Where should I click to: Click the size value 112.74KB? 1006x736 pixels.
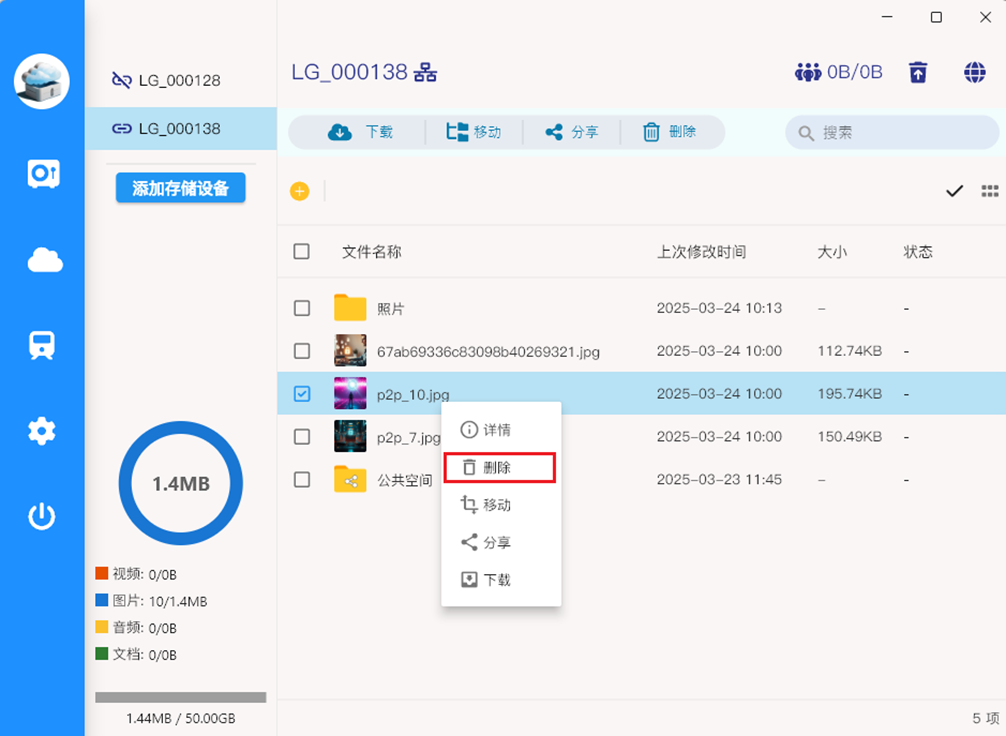(849, 351)
